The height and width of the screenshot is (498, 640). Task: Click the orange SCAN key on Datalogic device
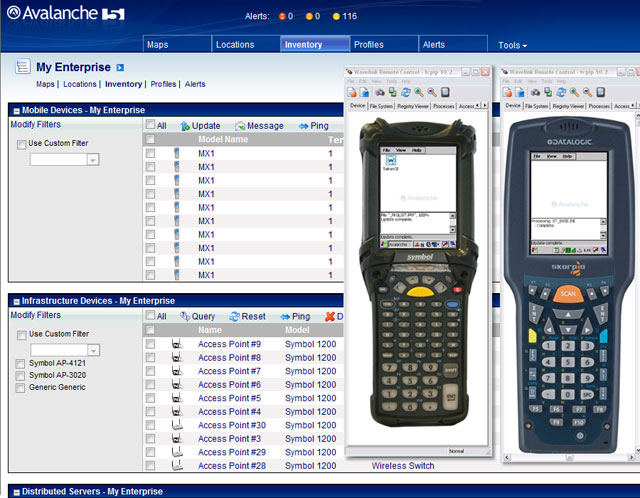pos(566,294)
